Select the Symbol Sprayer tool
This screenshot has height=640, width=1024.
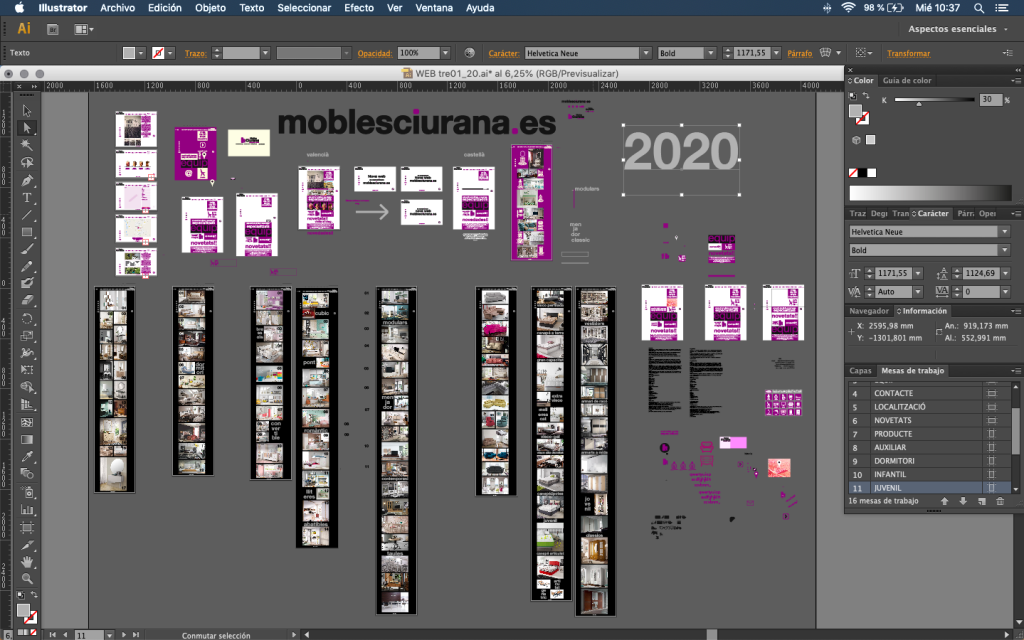(x=27, y=492)
